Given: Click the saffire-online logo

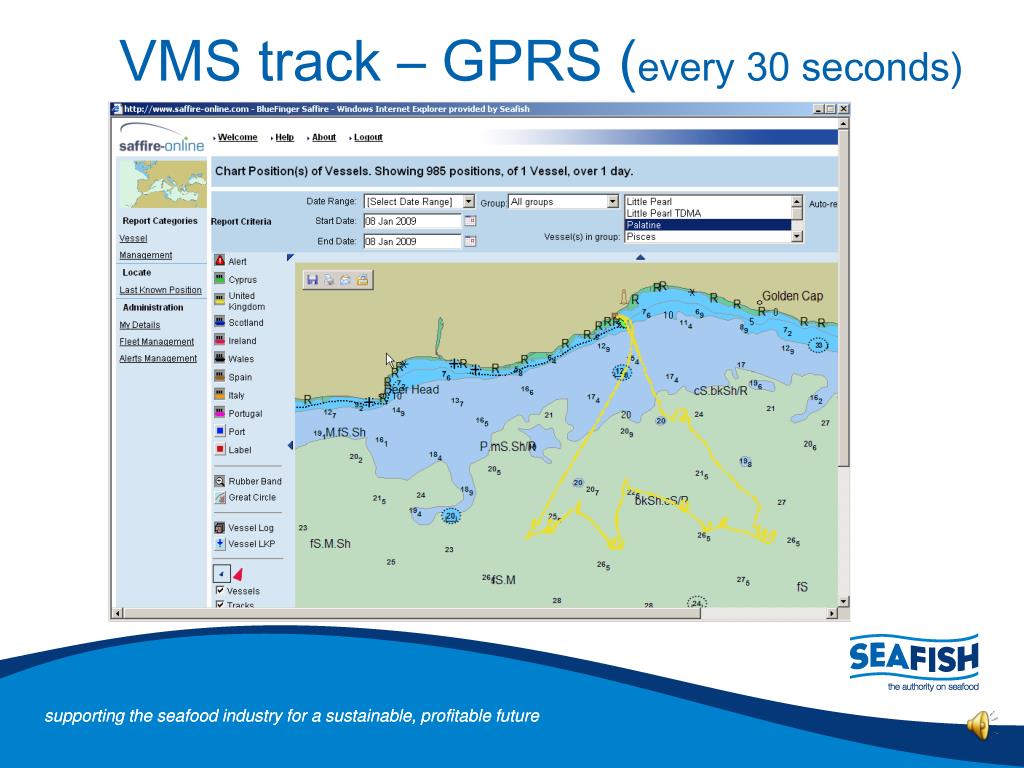Looking at the screenshot, I should [x=161, y=138].
